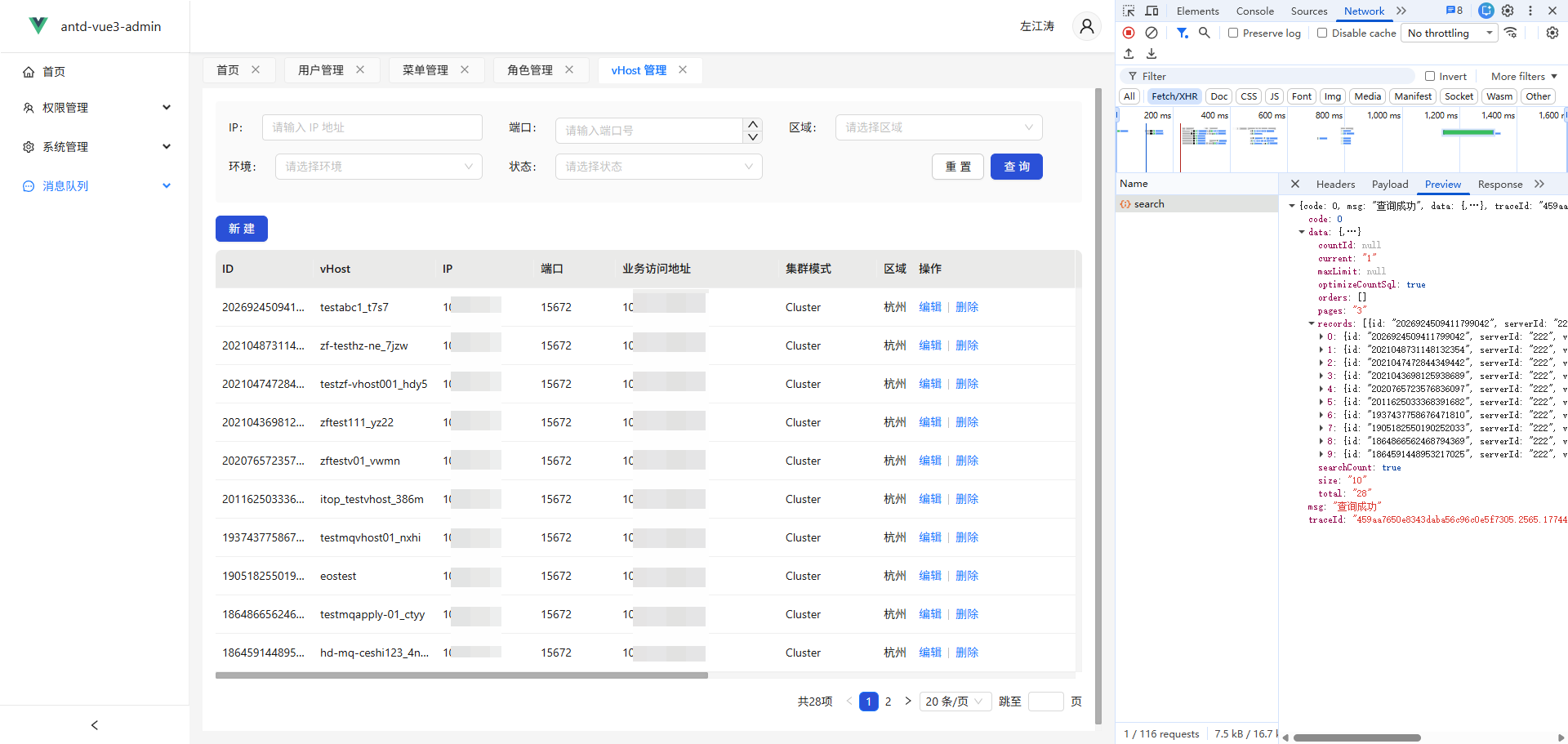Enable the Preserve log checkbox
This screenshot has height=744, width=1568.
pos(1233,33)
